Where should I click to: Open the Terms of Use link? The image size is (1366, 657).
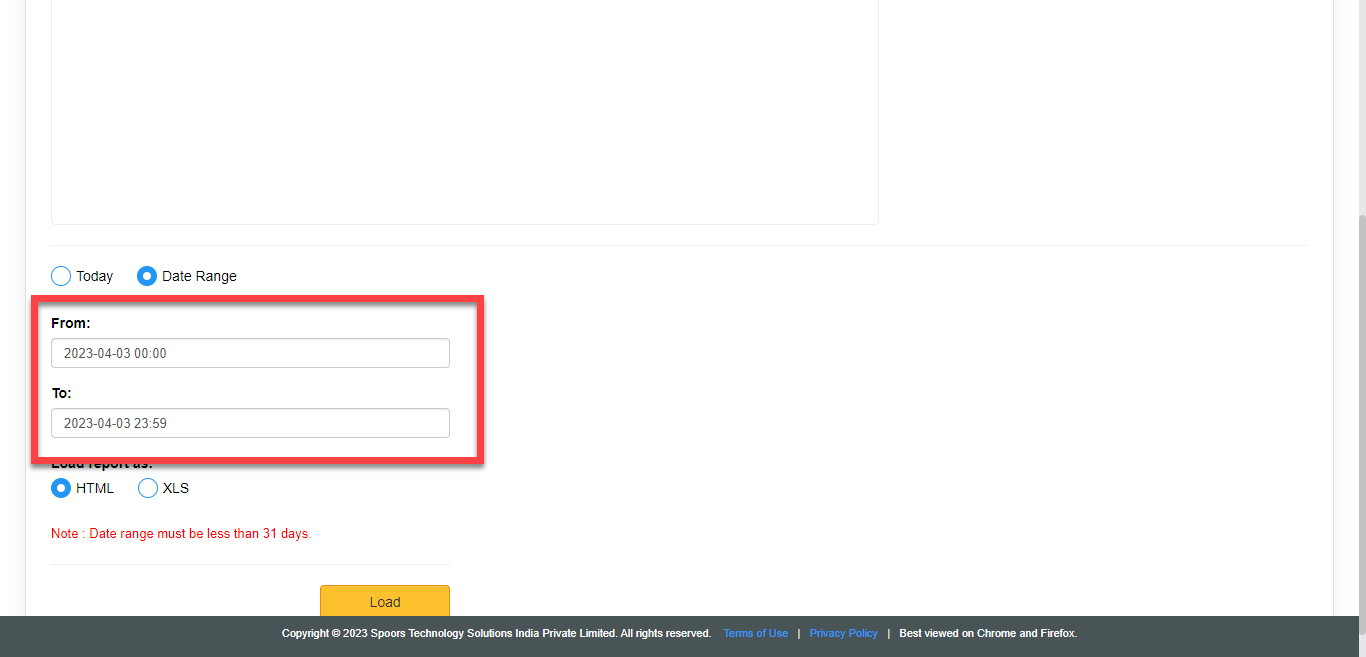click(755, 633)
